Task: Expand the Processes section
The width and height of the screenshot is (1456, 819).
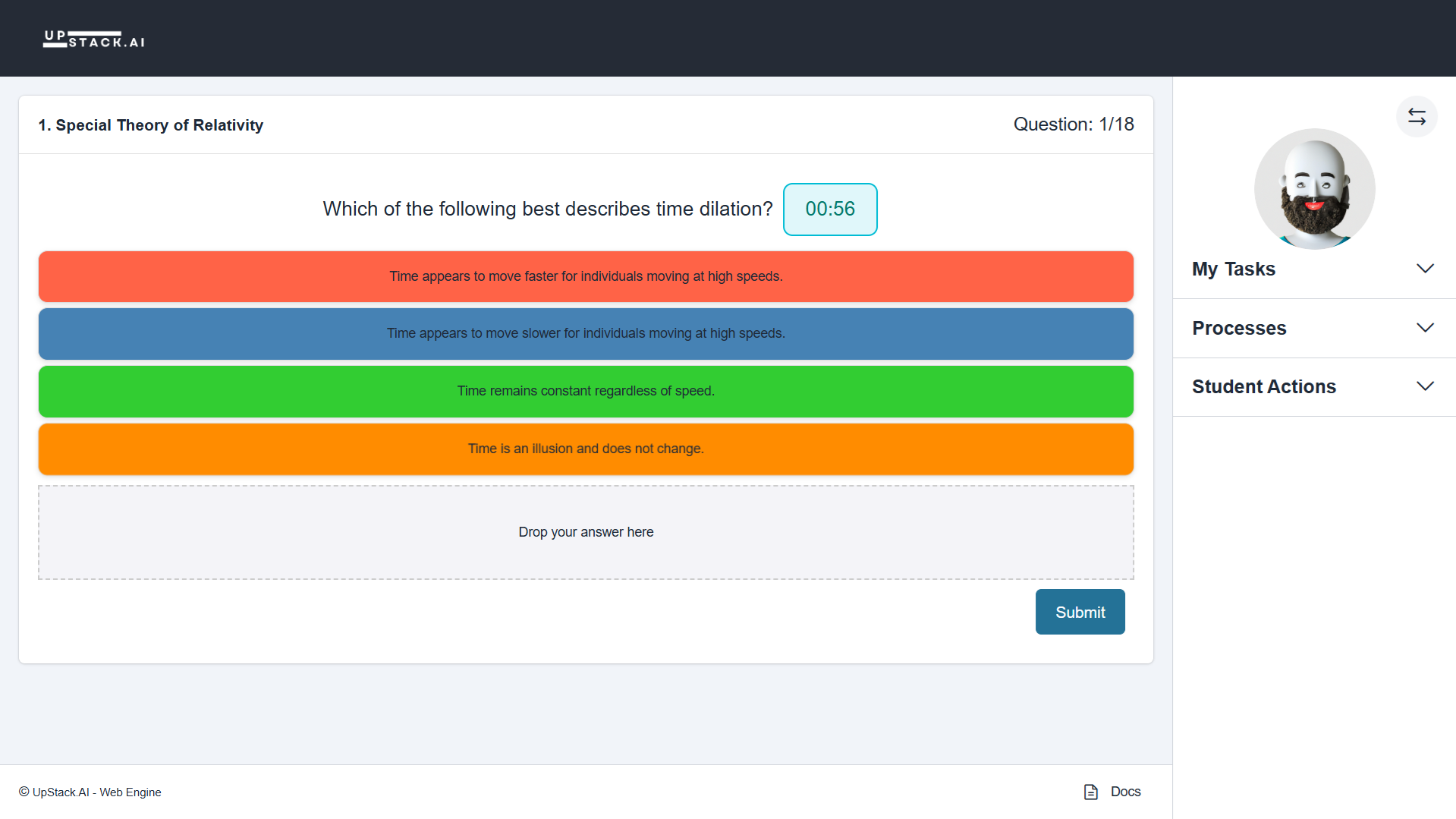Action: point(1239,328)
